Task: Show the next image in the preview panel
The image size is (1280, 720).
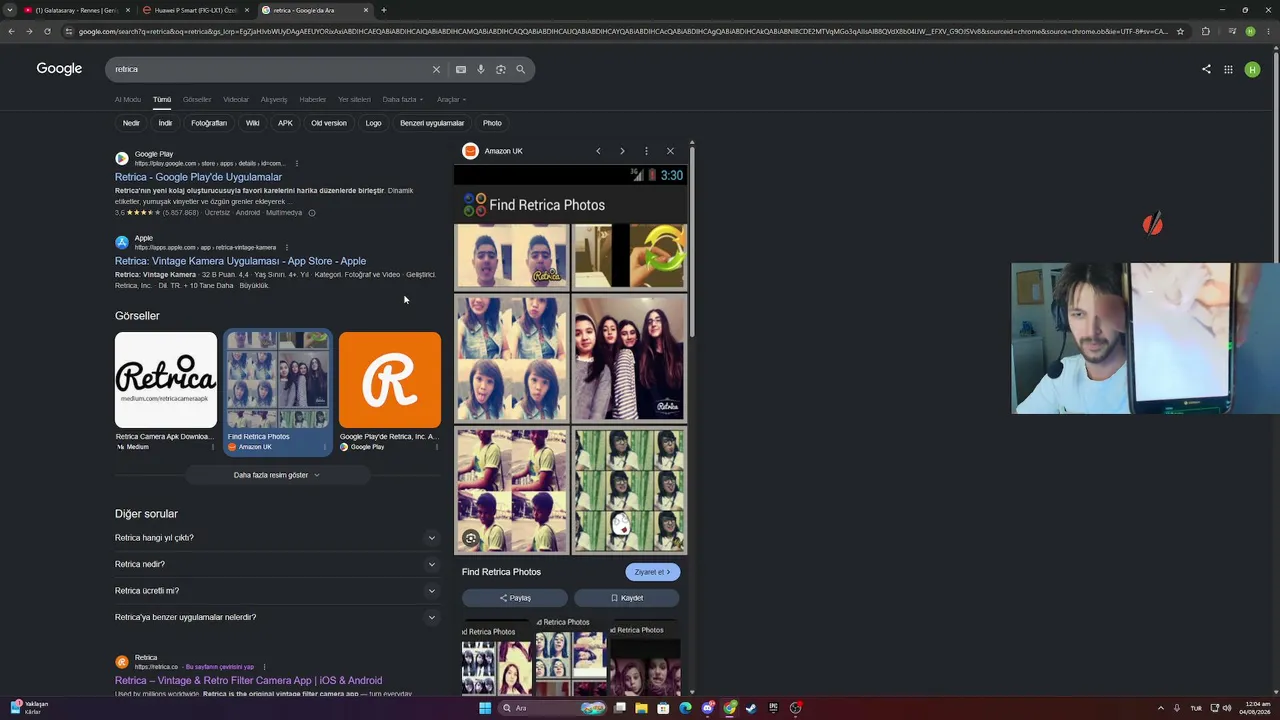Action: [622, 151]
